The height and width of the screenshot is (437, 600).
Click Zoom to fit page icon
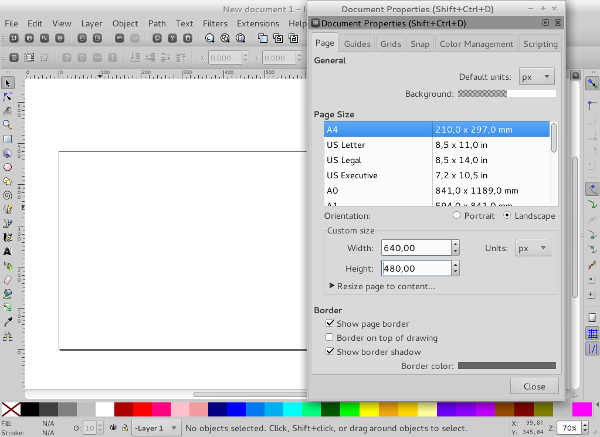coord(240,38)
